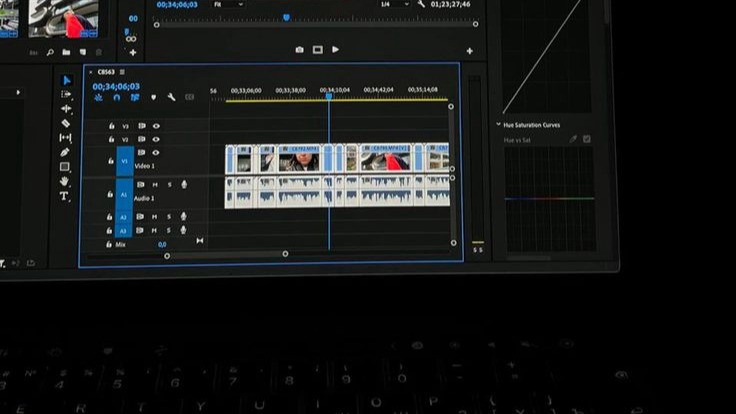This screenshot has width=736, height=414.
Task: Open the 1/4 playback resolution dropdown
Action: tap(394, 4)
